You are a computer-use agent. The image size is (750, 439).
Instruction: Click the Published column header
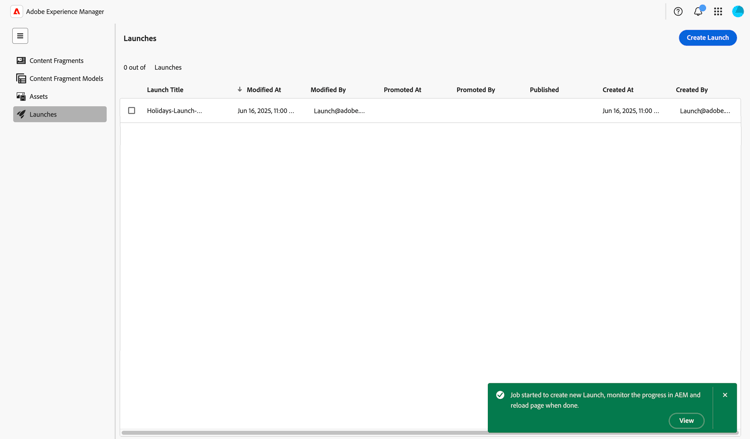(x=544, y=89)
